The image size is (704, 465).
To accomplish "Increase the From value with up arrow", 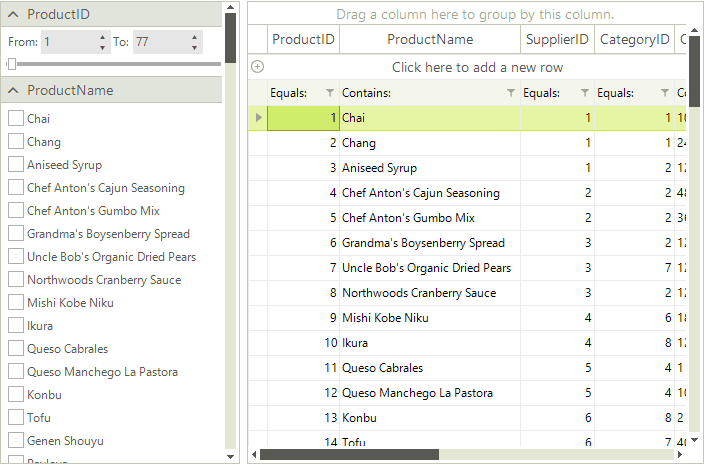I will point(102,37).
